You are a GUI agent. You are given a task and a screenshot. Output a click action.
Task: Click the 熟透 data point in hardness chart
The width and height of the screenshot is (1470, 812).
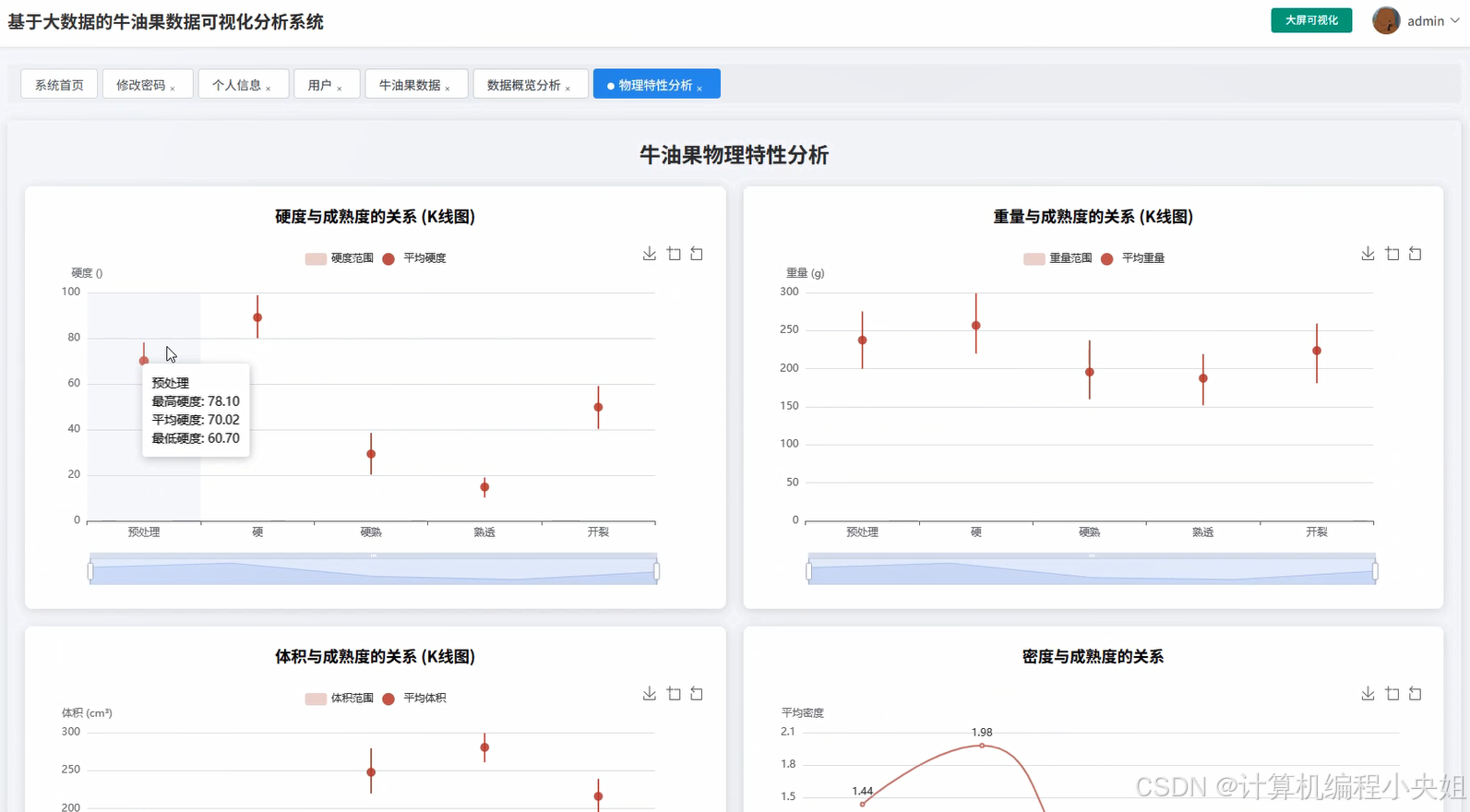point(484,487)
